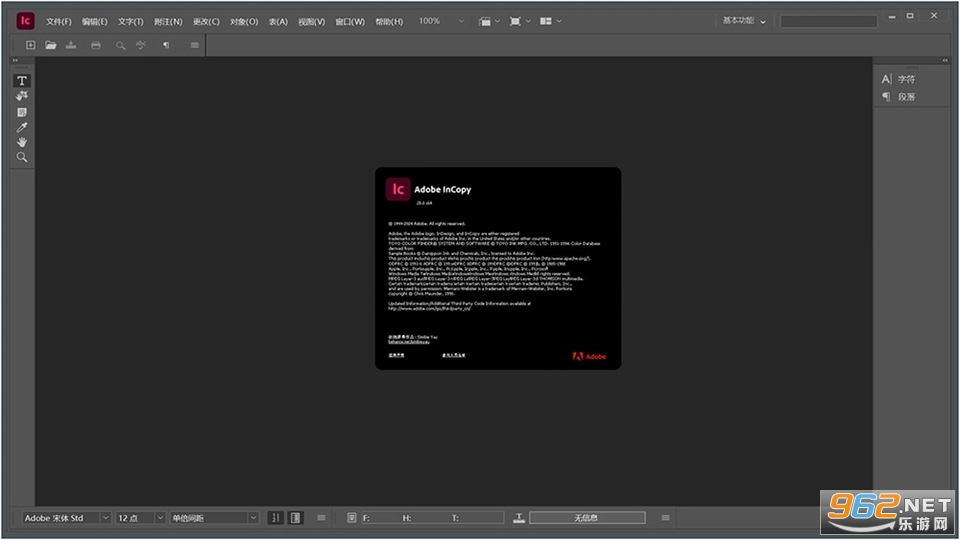The height and width of the screenshot is (540, 960).
Task: Select the Type tool in the toolbox
Action: pyautogui.click(x=22, y=81)
